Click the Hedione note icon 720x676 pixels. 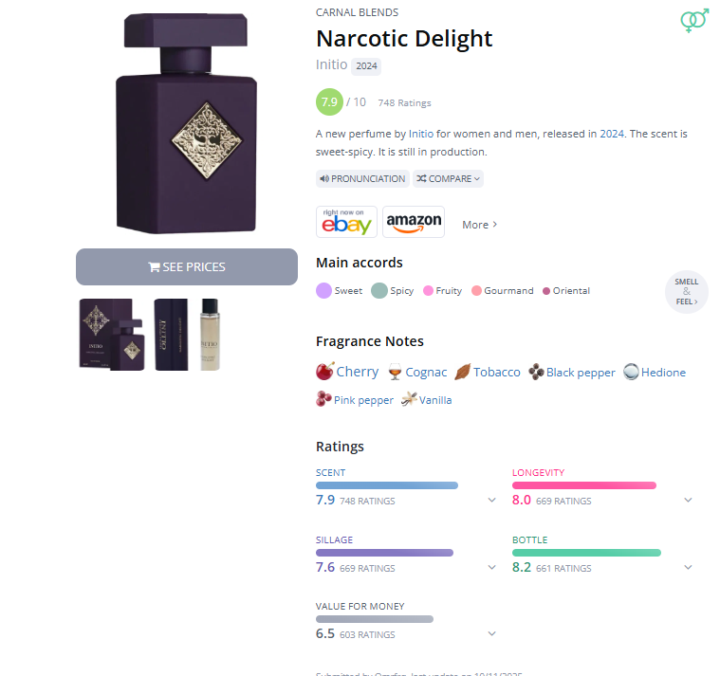pos(631,372)
